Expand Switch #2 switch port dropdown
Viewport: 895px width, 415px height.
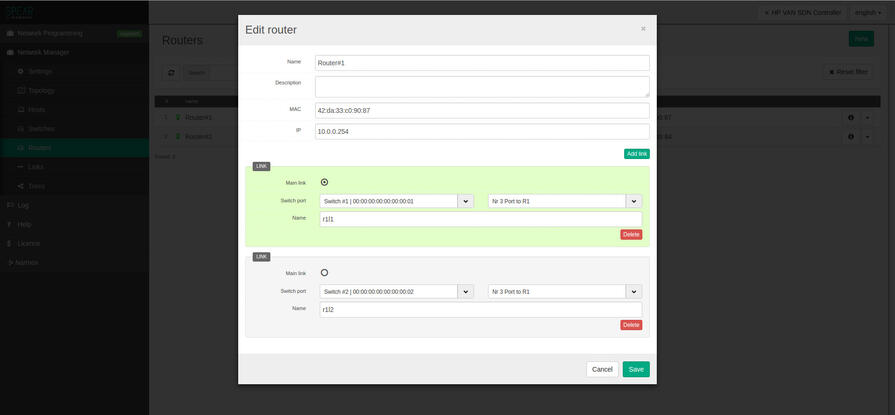pos(465,292)
